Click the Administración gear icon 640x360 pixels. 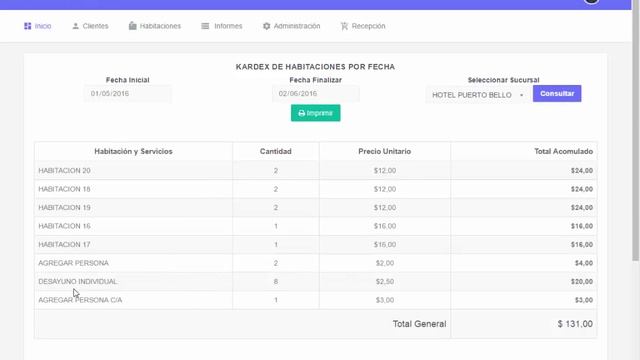tap(267, 26)
